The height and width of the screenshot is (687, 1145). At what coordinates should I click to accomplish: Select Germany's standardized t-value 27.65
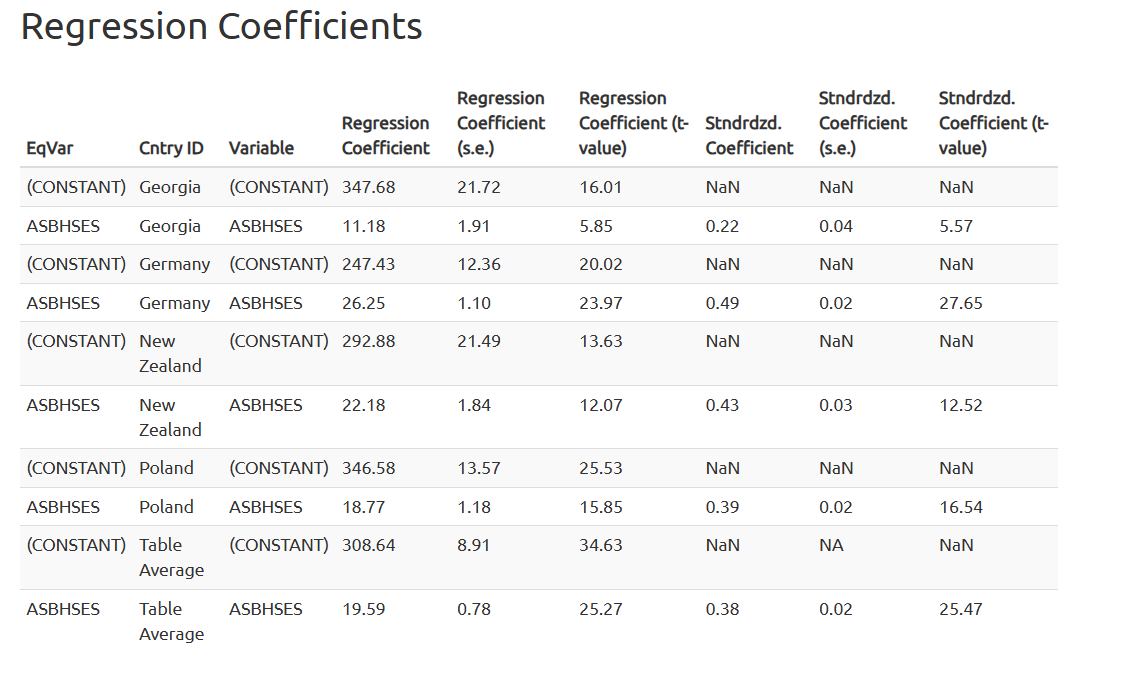(960, 303)
